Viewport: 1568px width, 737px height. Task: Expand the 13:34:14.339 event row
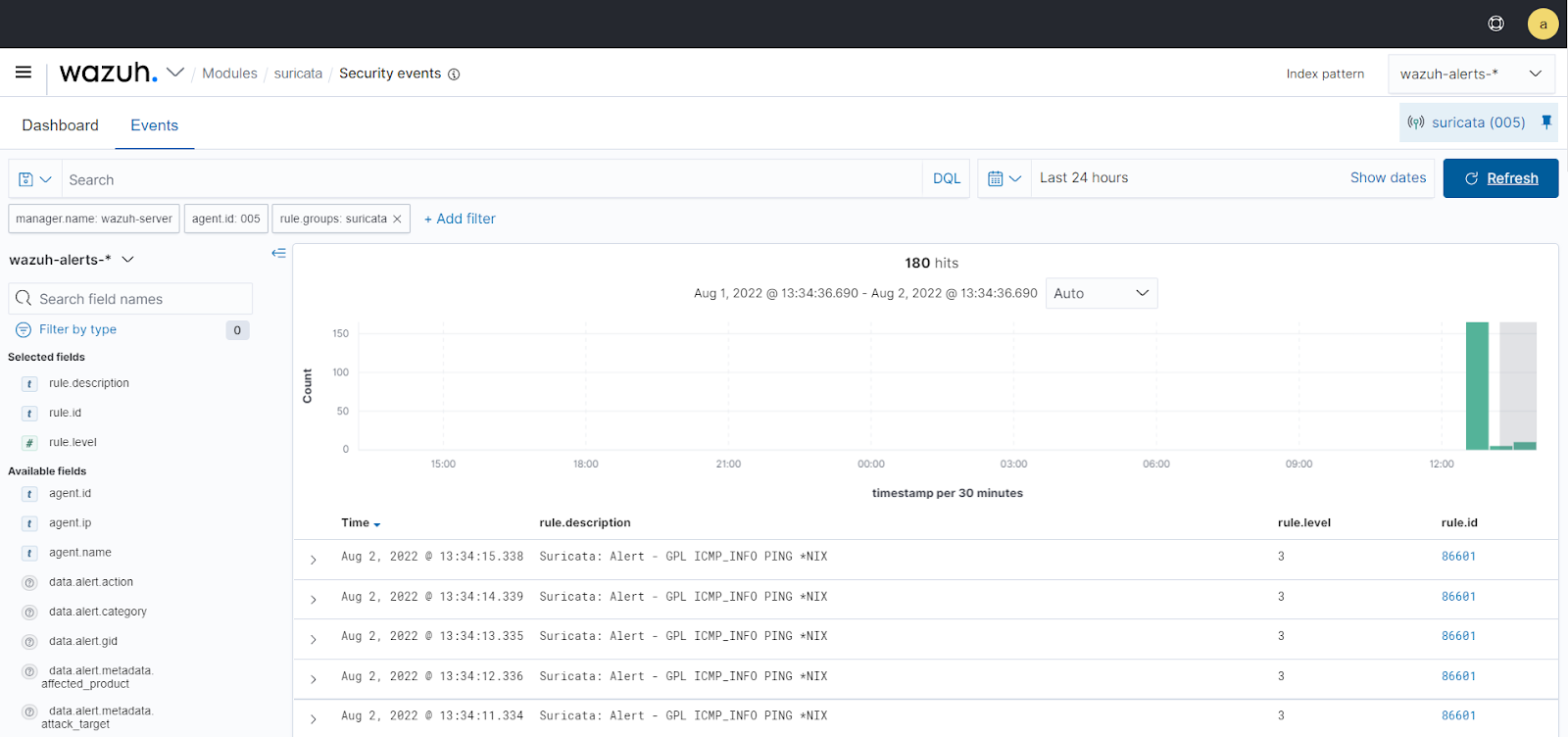tap(314, 600)
